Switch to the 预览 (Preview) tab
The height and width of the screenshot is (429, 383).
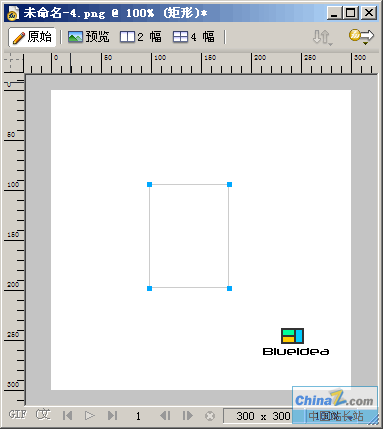click(x=89, y=37)
